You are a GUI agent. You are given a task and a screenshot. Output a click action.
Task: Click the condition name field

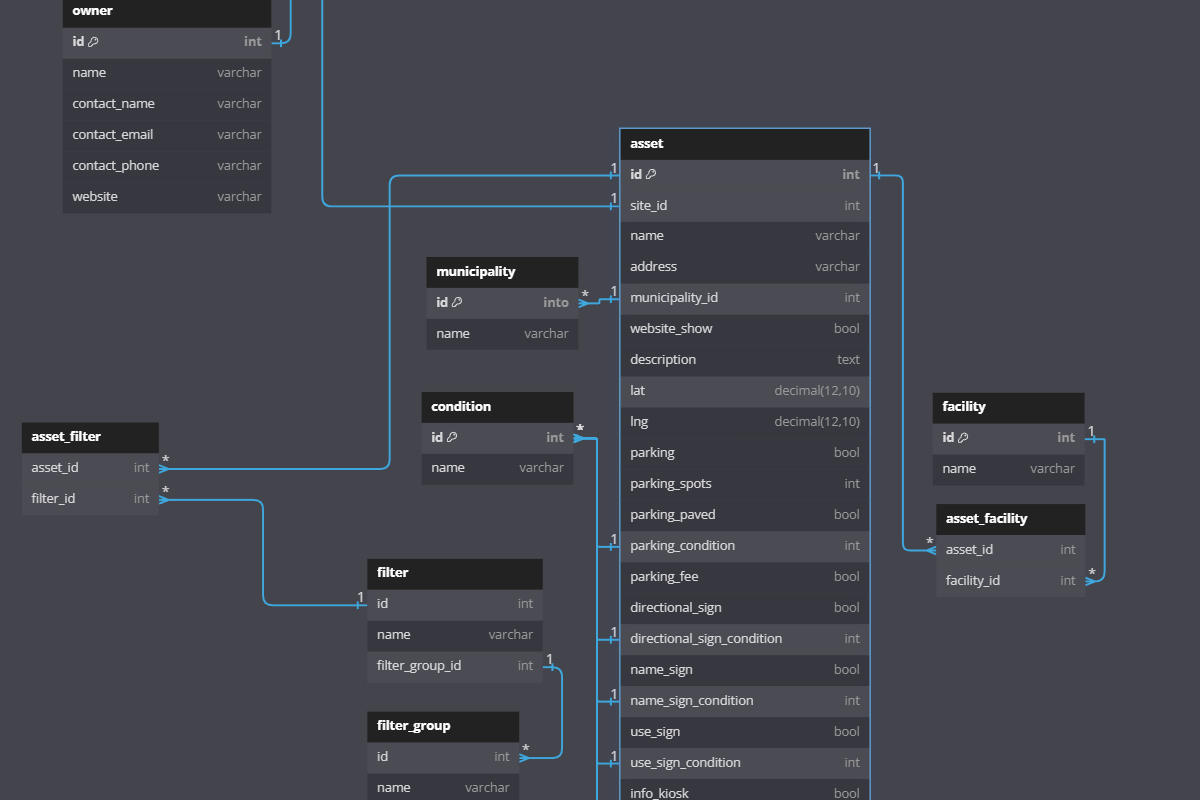pyautogui.click(x=497, y=469)
